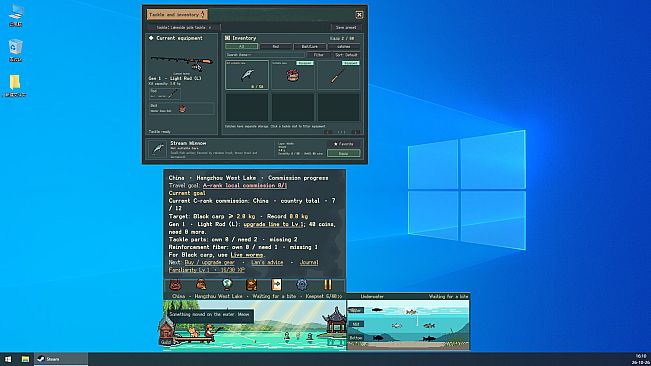Select the Bottom depth label underwater

coord(356,338)
